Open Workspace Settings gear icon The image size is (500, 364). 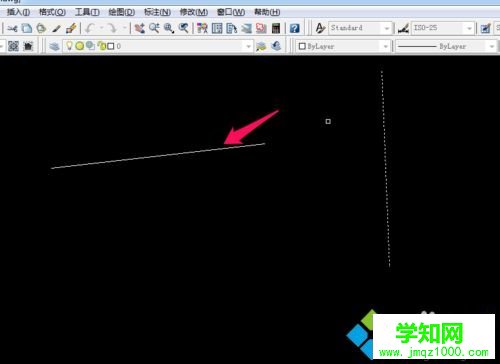point(13,46)
